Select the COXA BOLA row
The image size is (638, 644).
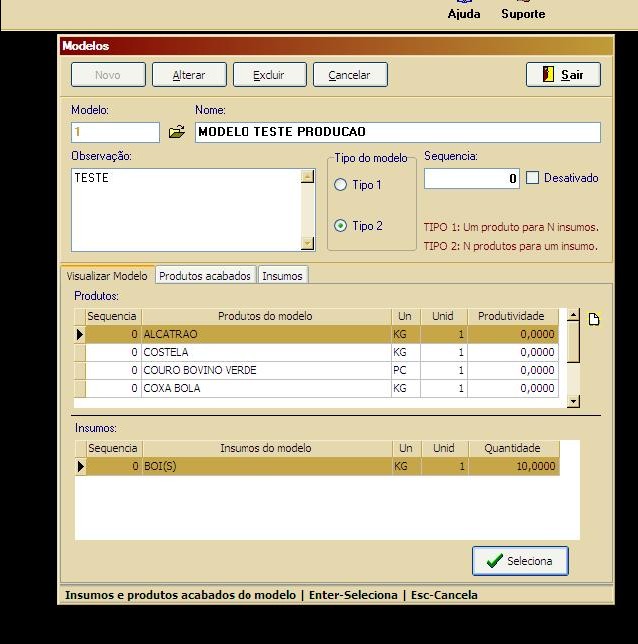coord(316,389)
